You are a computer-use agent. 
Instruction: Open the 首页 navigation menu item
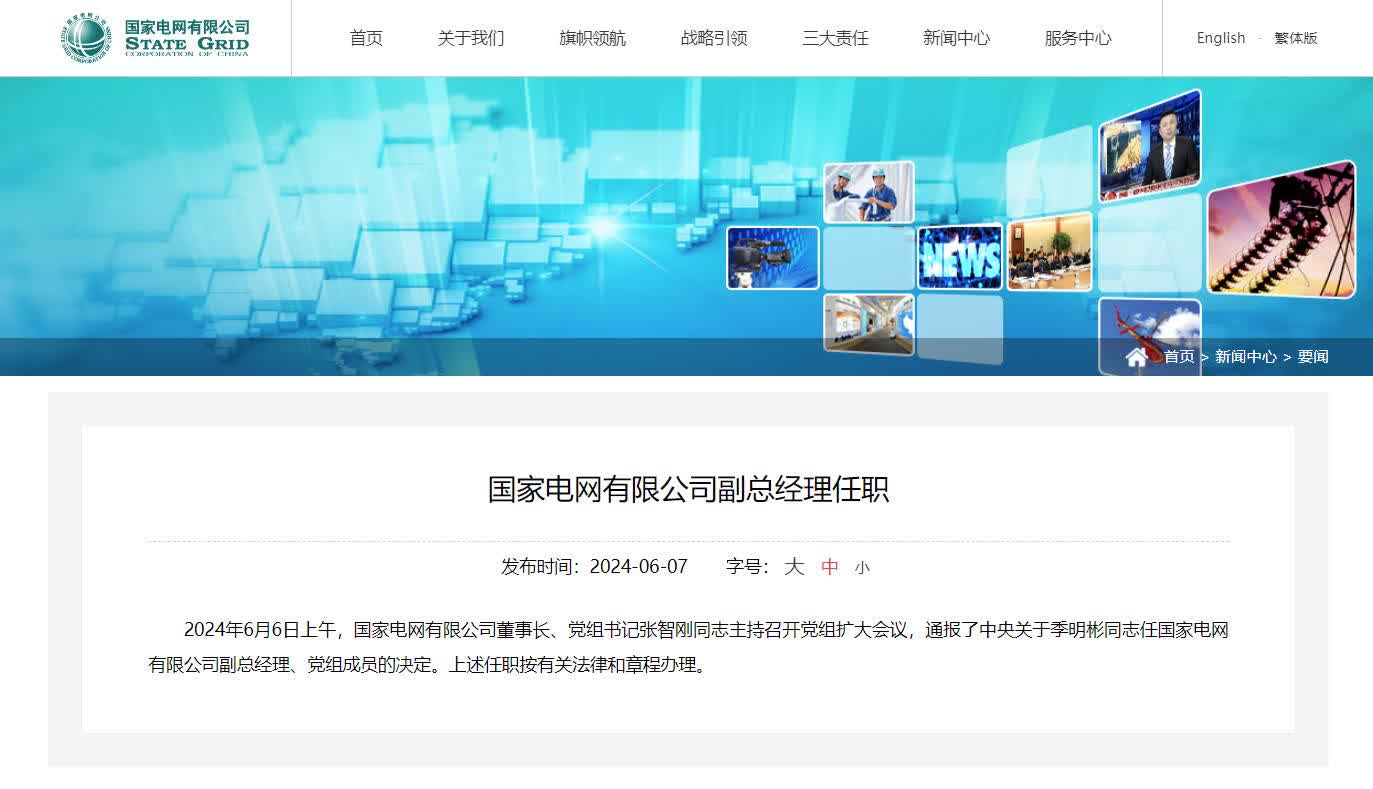tap(366, 38)
